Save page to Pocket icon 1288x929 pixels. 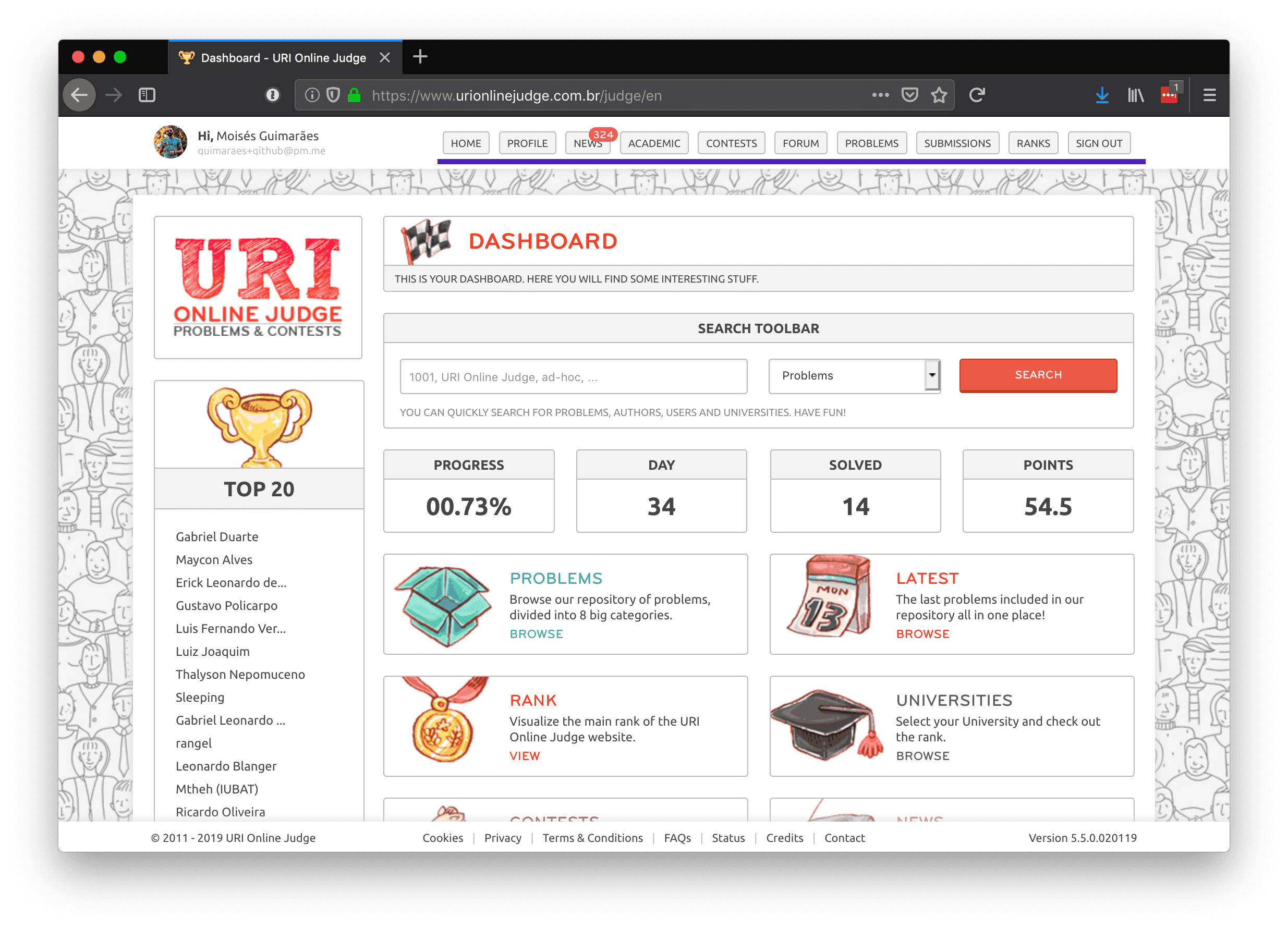(910, 95)
